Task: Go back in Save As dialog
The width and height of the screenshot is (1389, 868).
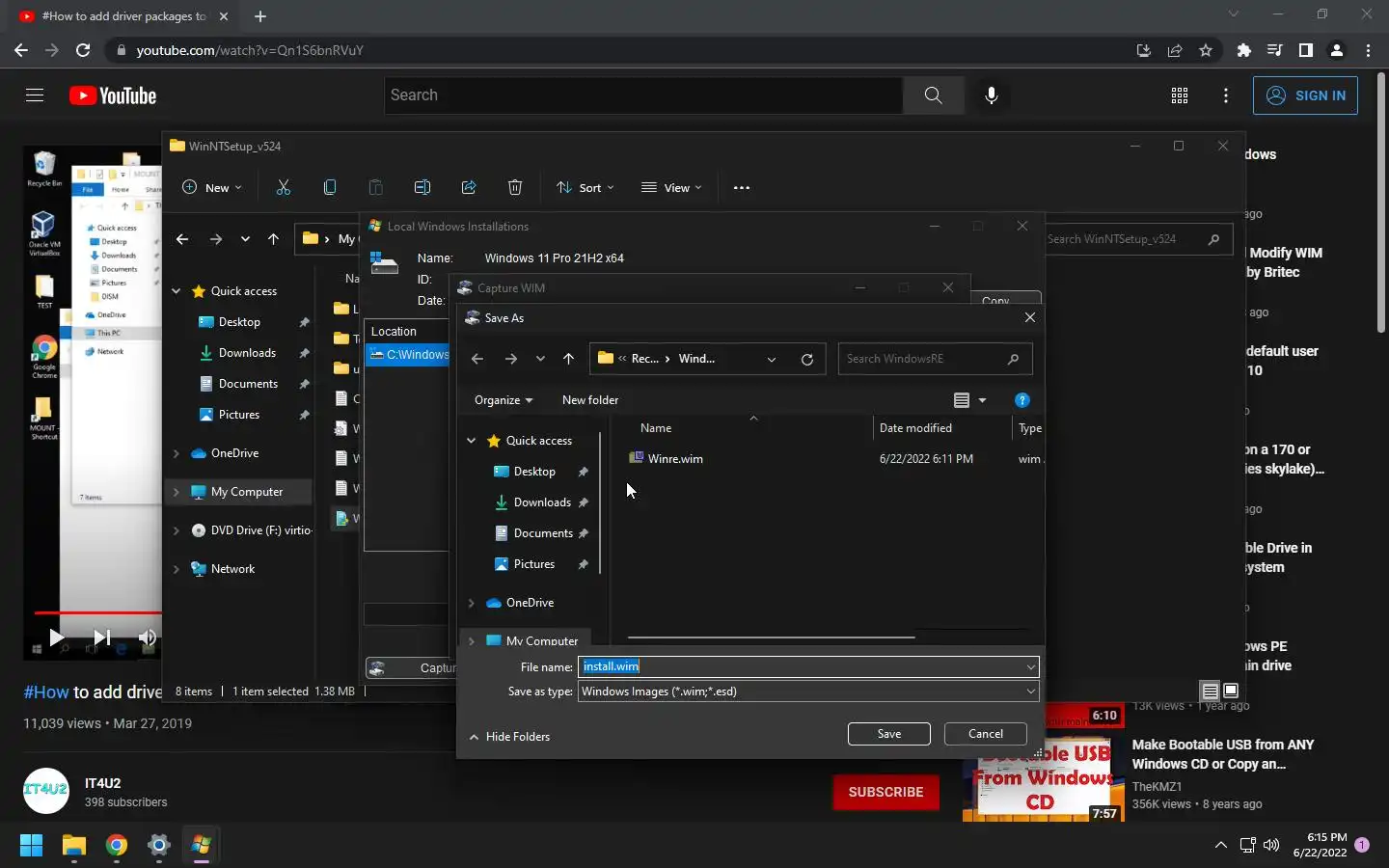Action: [477, 359]
